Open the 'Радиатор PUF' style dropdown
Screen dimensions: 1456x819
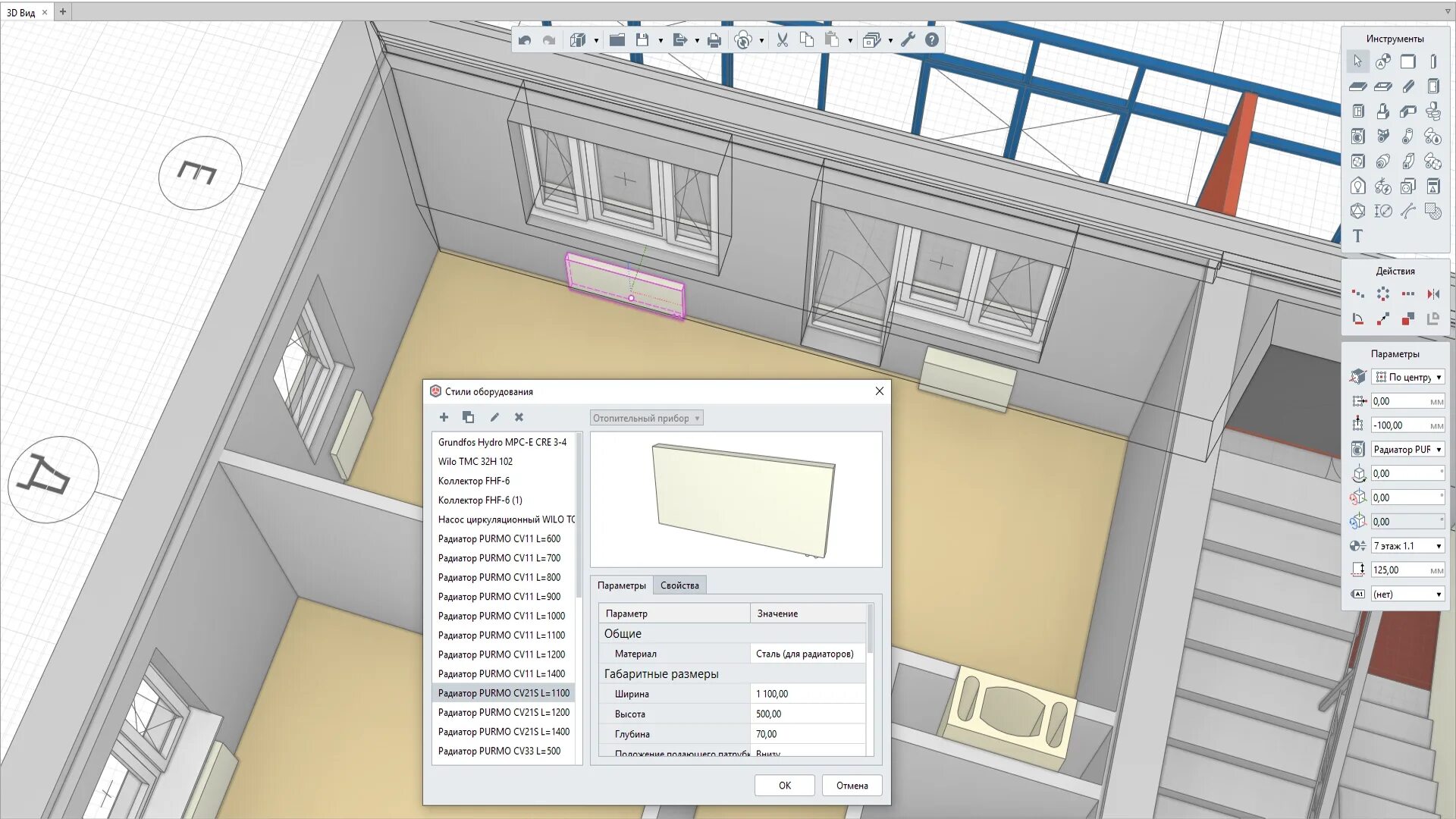(x=1408, y=450)
